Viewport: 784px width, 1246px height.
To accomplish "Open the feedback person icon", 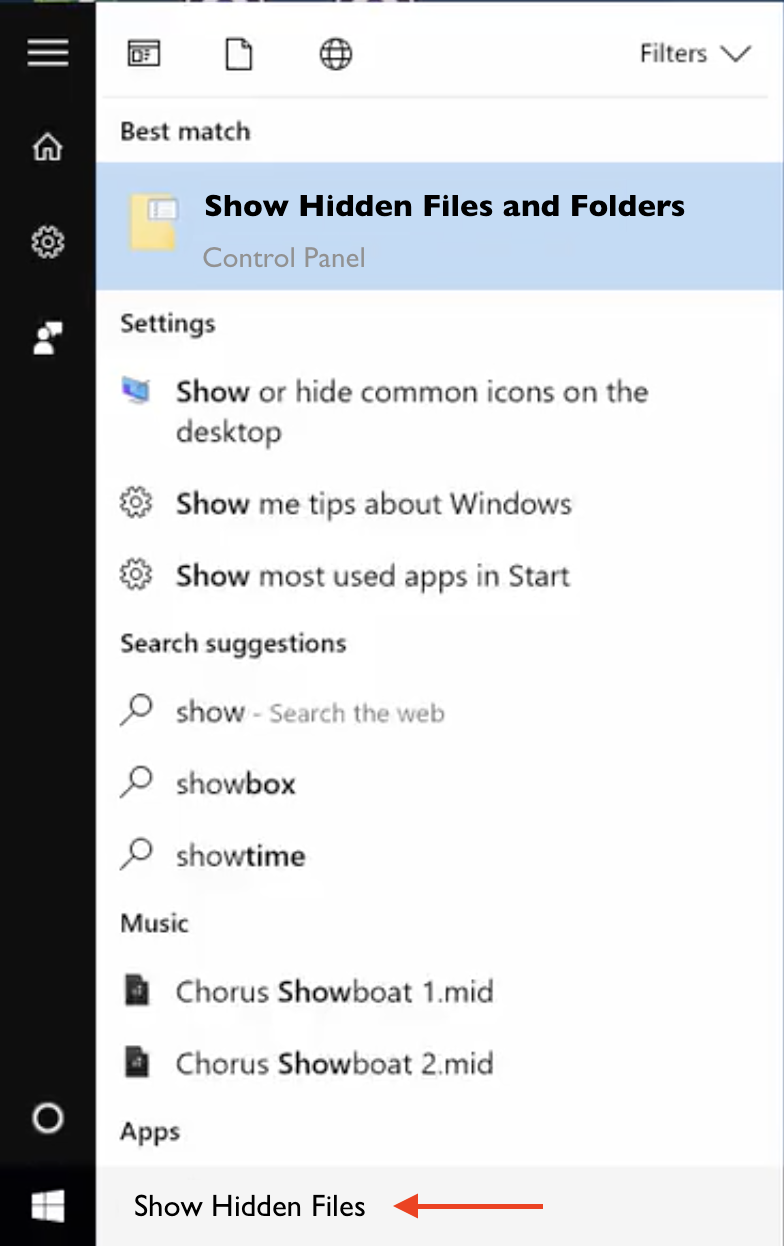I will tap(48, 337).
